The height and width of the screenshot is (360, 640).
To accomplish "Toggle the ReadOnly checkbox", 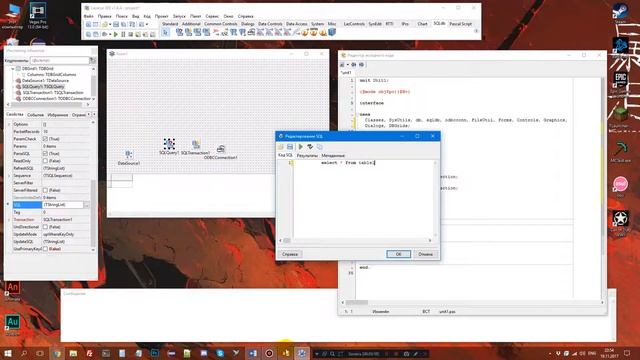I will coord(45,161).
